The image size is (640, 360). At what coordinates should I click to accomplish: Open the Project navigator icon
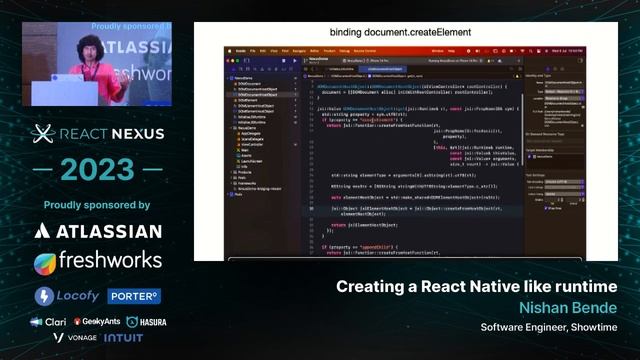coord(233,69)
